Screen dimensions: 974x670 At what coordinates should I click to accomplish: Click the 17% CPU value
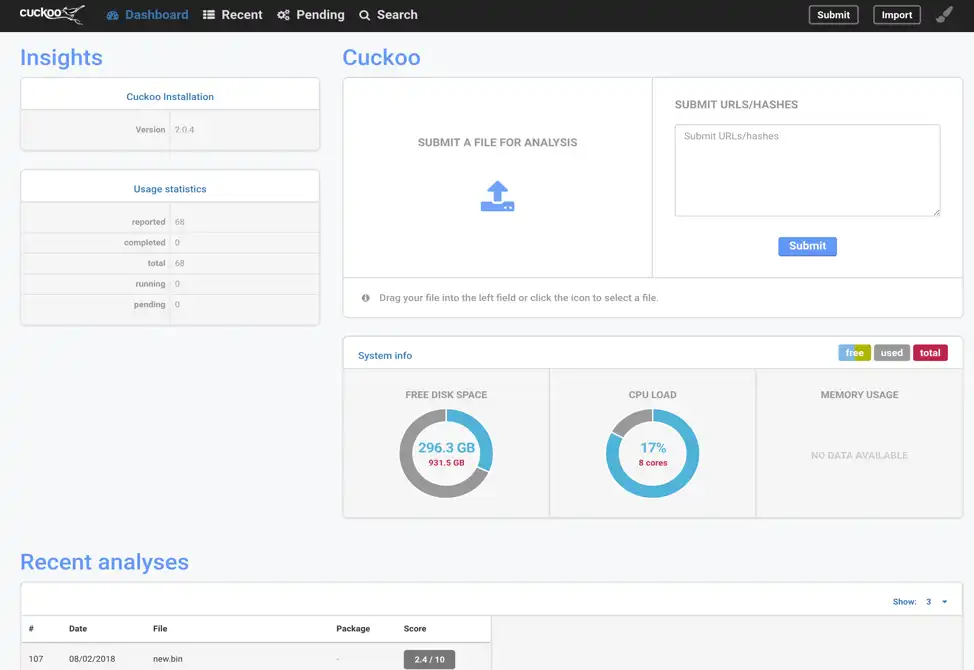click(653, 448)
